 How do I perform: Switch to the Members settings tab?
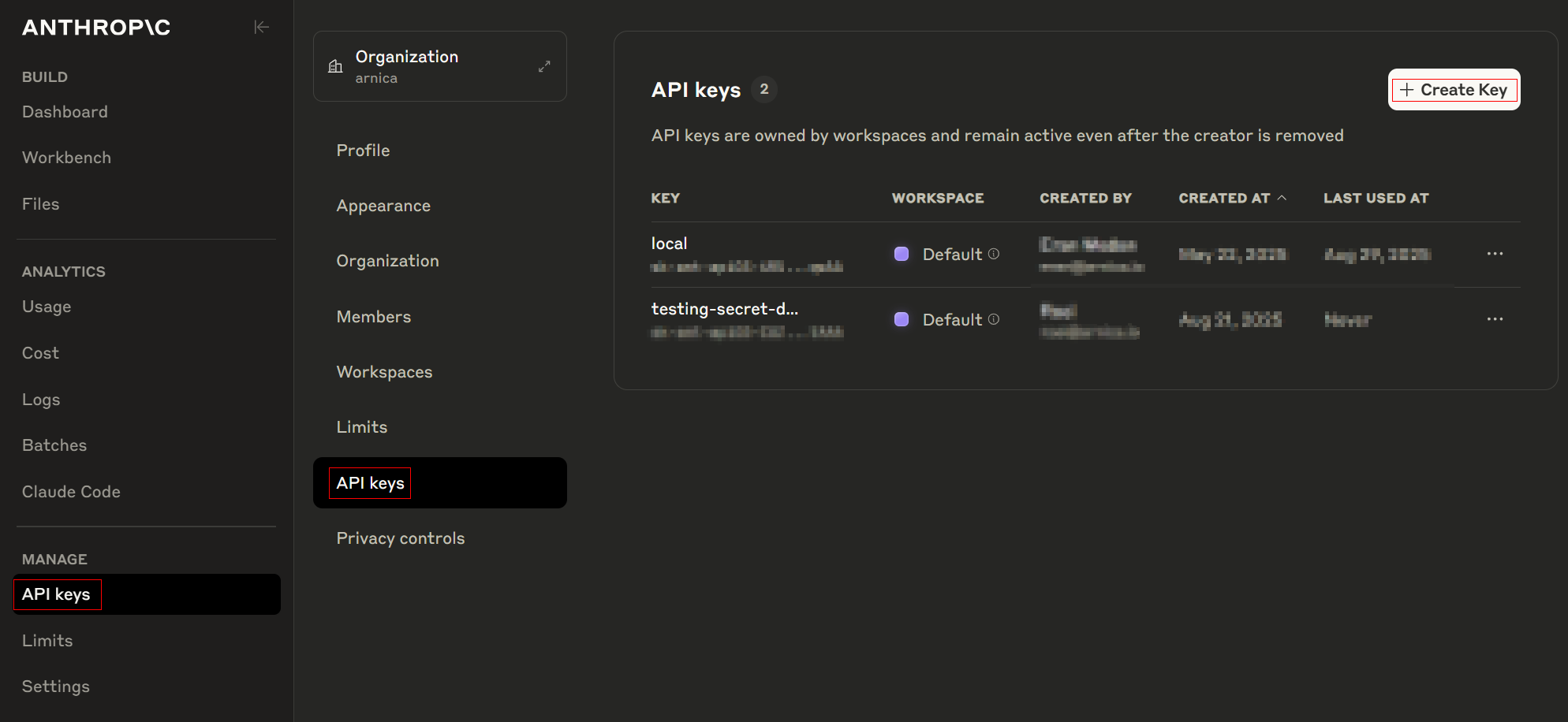[x=373, y=317]
